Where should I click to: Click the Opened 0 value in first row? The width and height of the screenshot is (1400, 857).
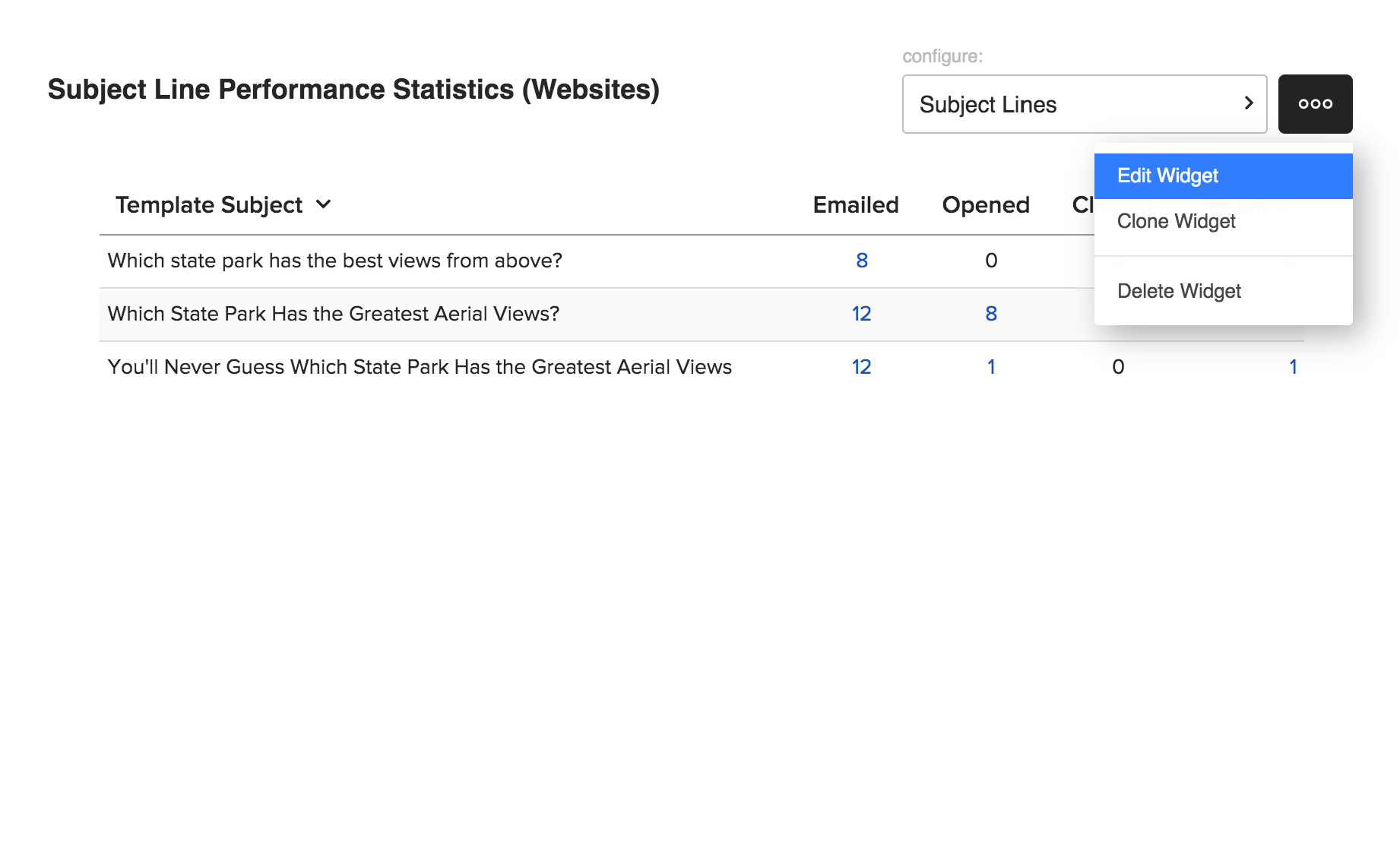pyautogui.click(x=990, y=261)
